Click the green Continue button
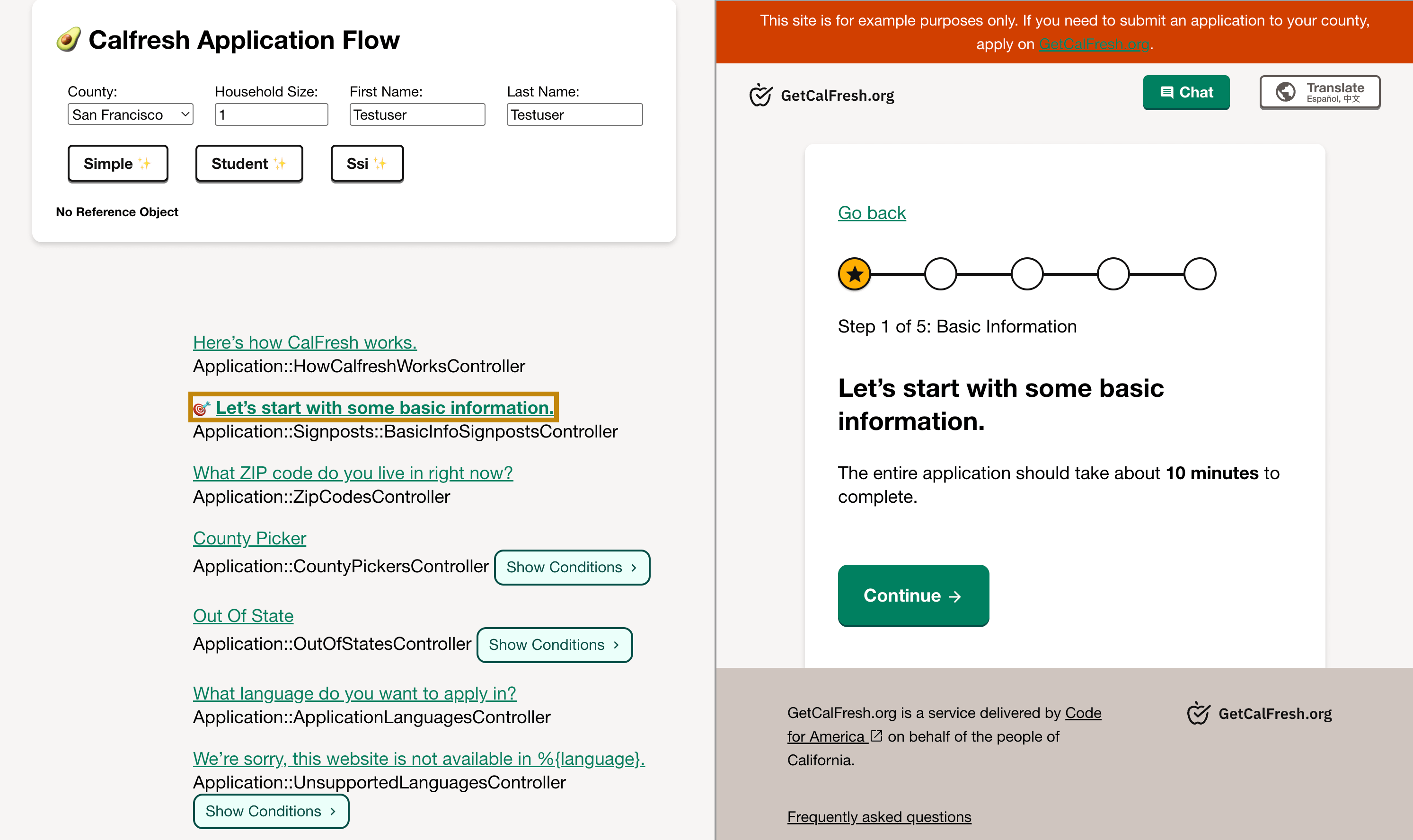The image size is (1413, 840). coord(913,595)
